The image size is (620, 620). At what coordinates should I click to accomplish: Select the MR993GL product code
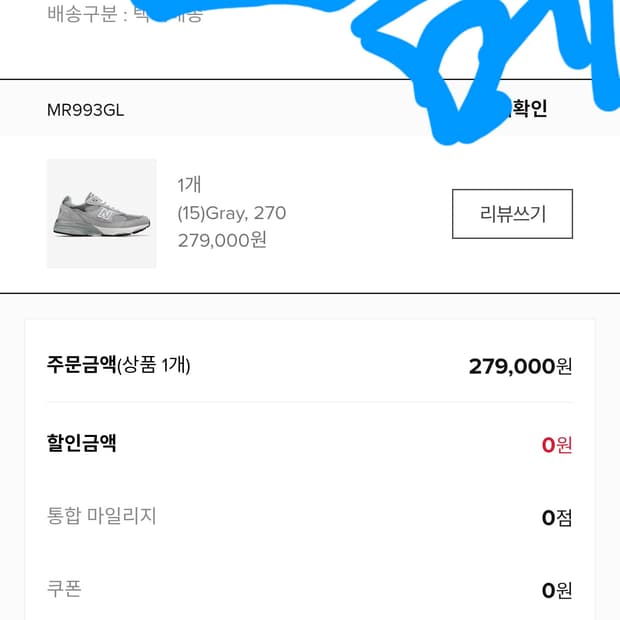click(86, 110)
